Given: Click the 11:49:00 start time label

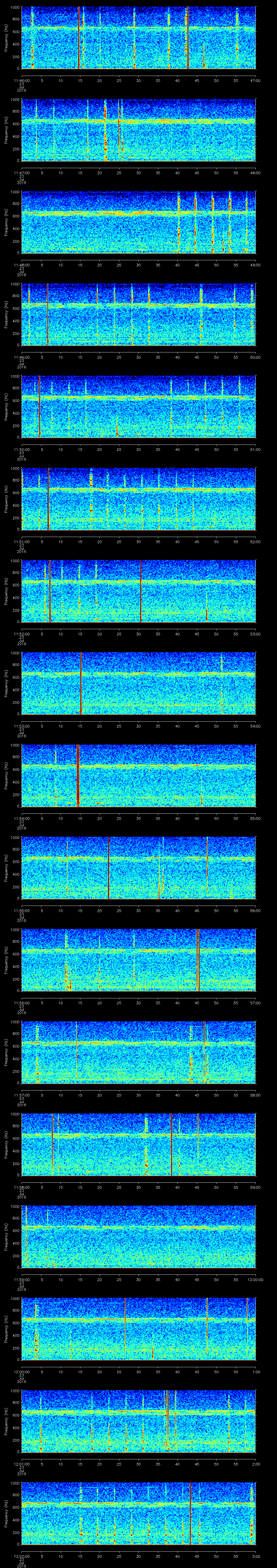Looking at the screenshot, I should (x=21, y=357).
